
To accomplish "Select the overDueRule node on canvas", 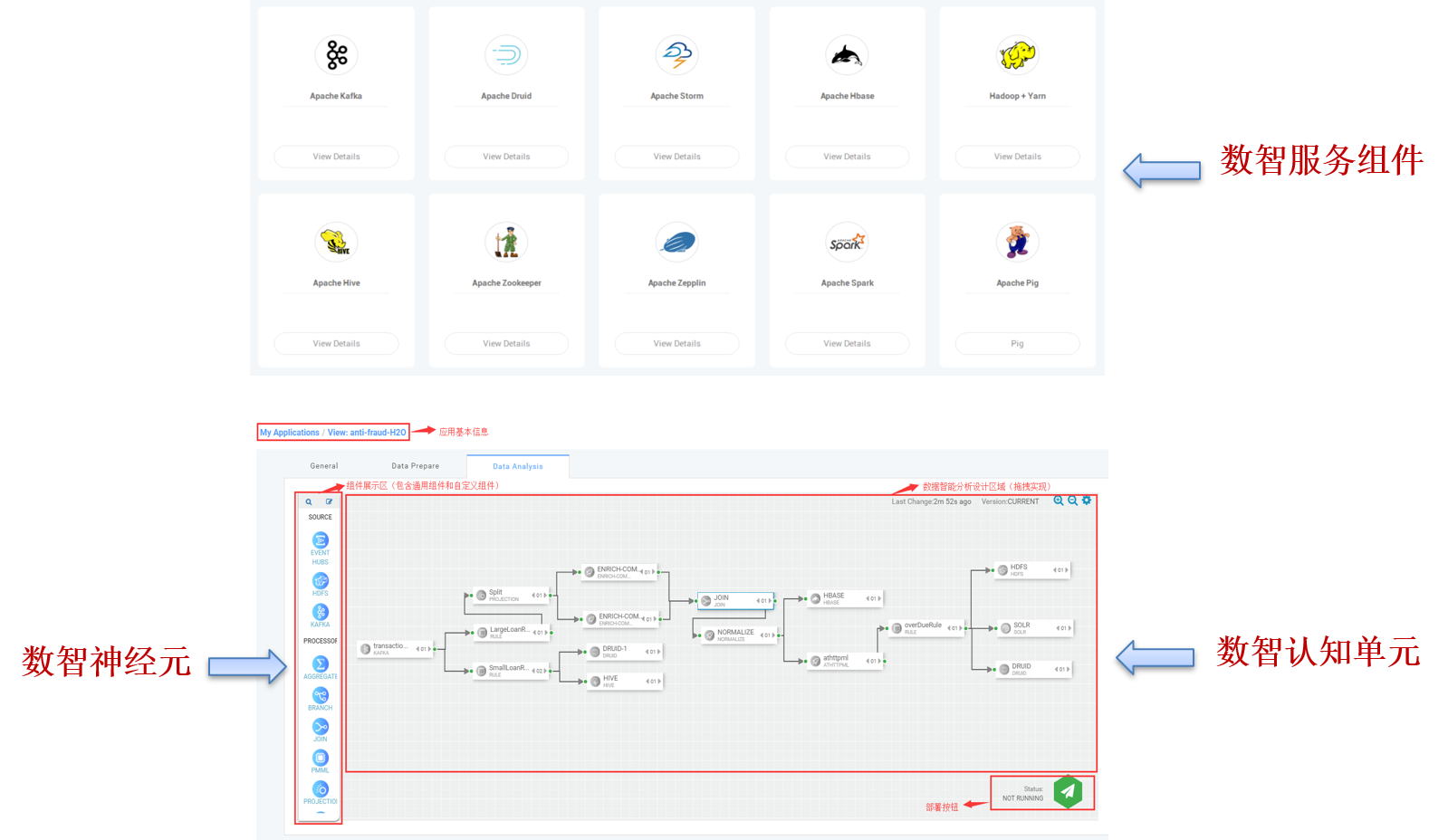I will 926,627.
